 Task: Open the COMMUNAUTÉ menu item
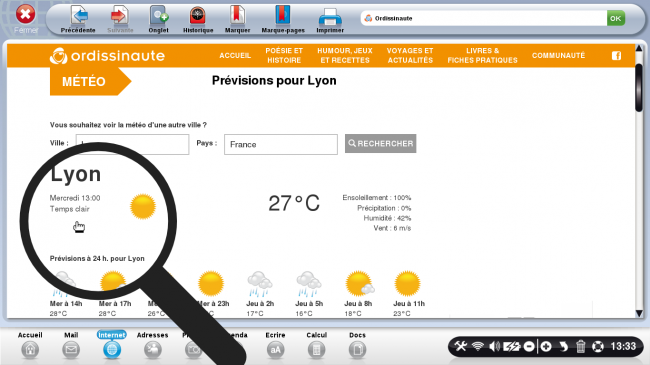click(558, 56)
